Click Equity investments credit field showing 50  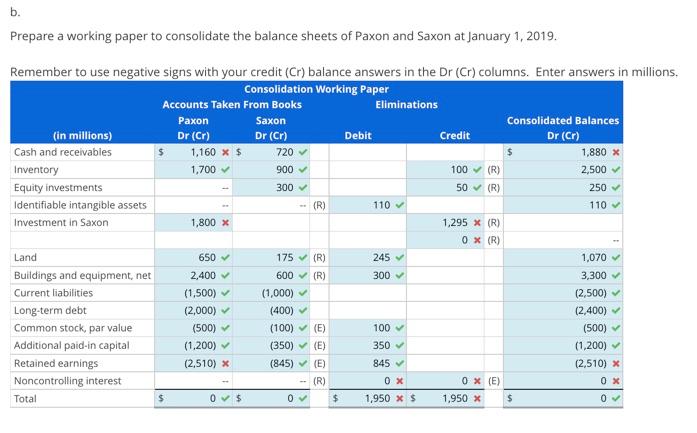[445, 188]
